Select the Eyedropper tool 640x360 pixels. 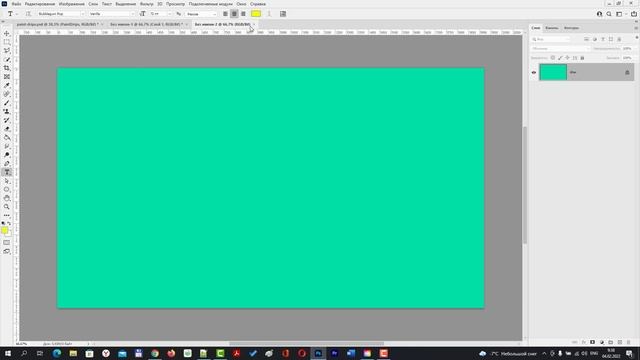coord(7,85)
